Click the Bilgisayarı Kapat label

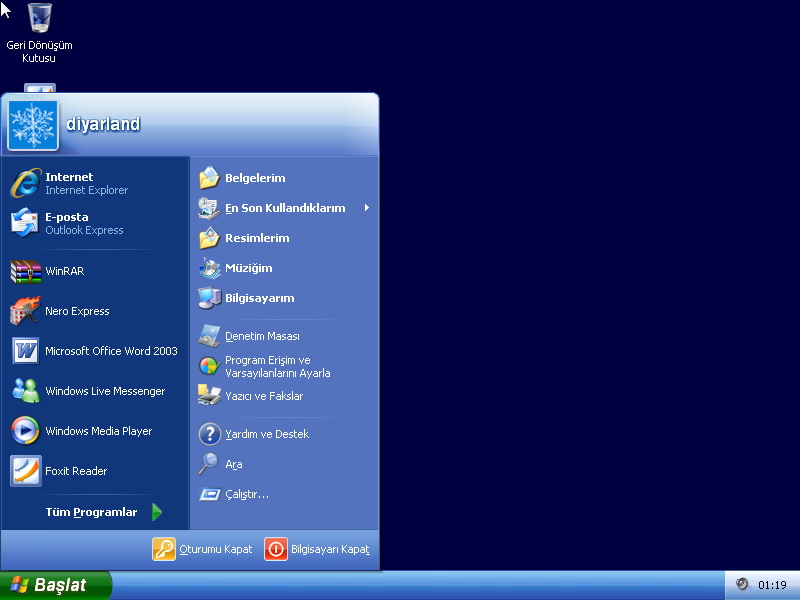330,549
